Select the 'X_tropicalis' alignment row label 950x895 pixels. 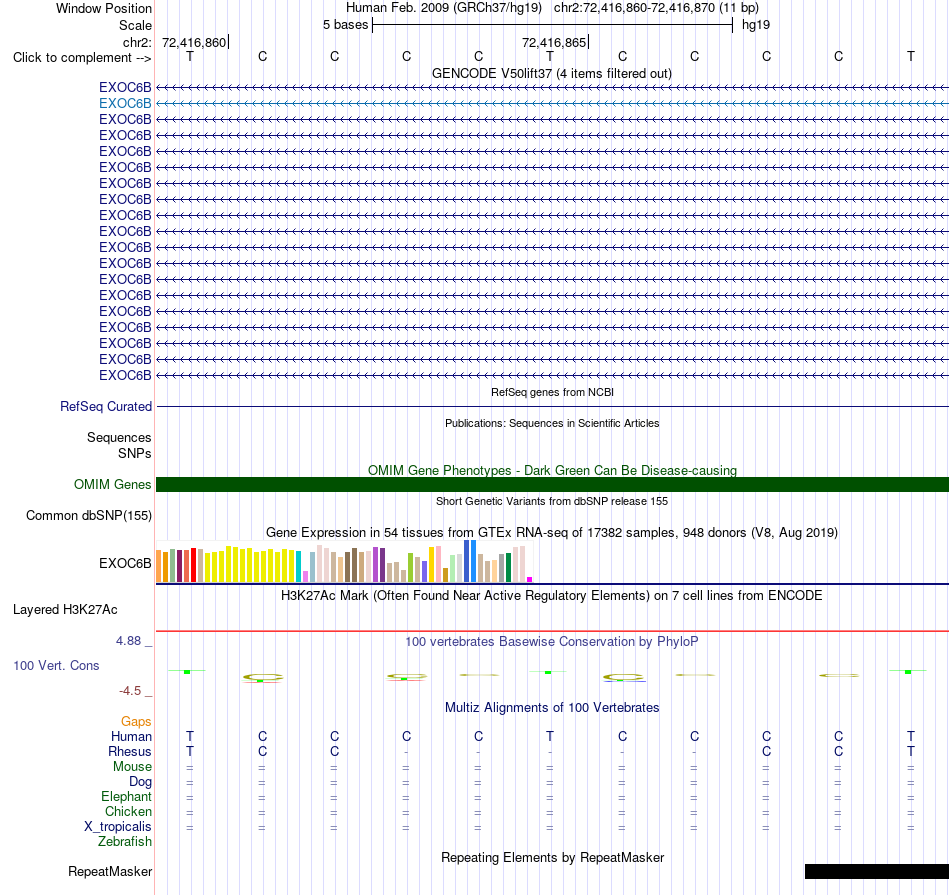click(118, 827)
